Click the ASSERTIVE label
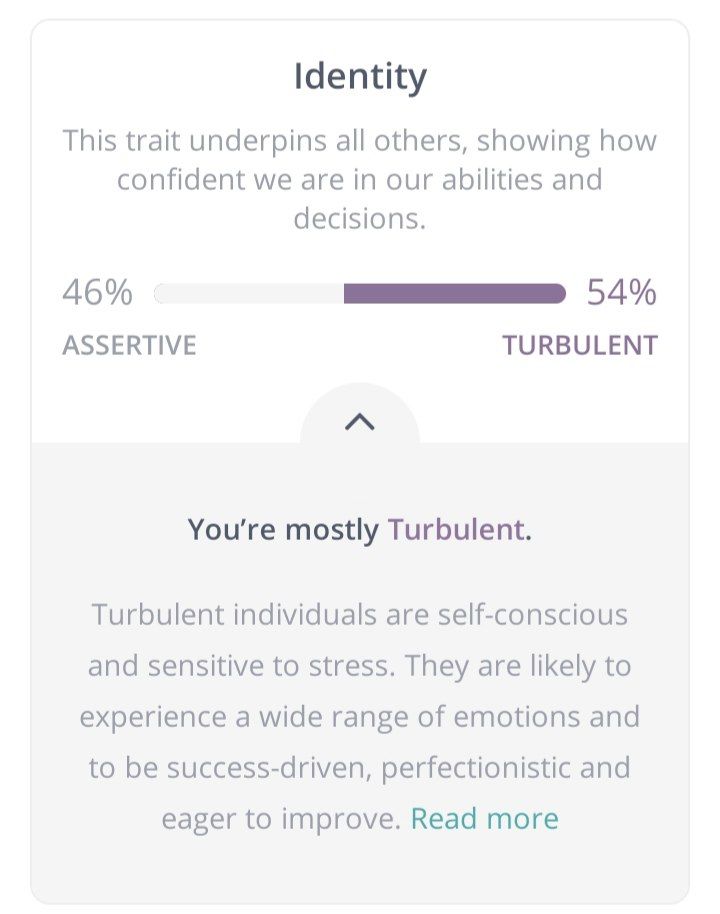 [x=129, y=345]
